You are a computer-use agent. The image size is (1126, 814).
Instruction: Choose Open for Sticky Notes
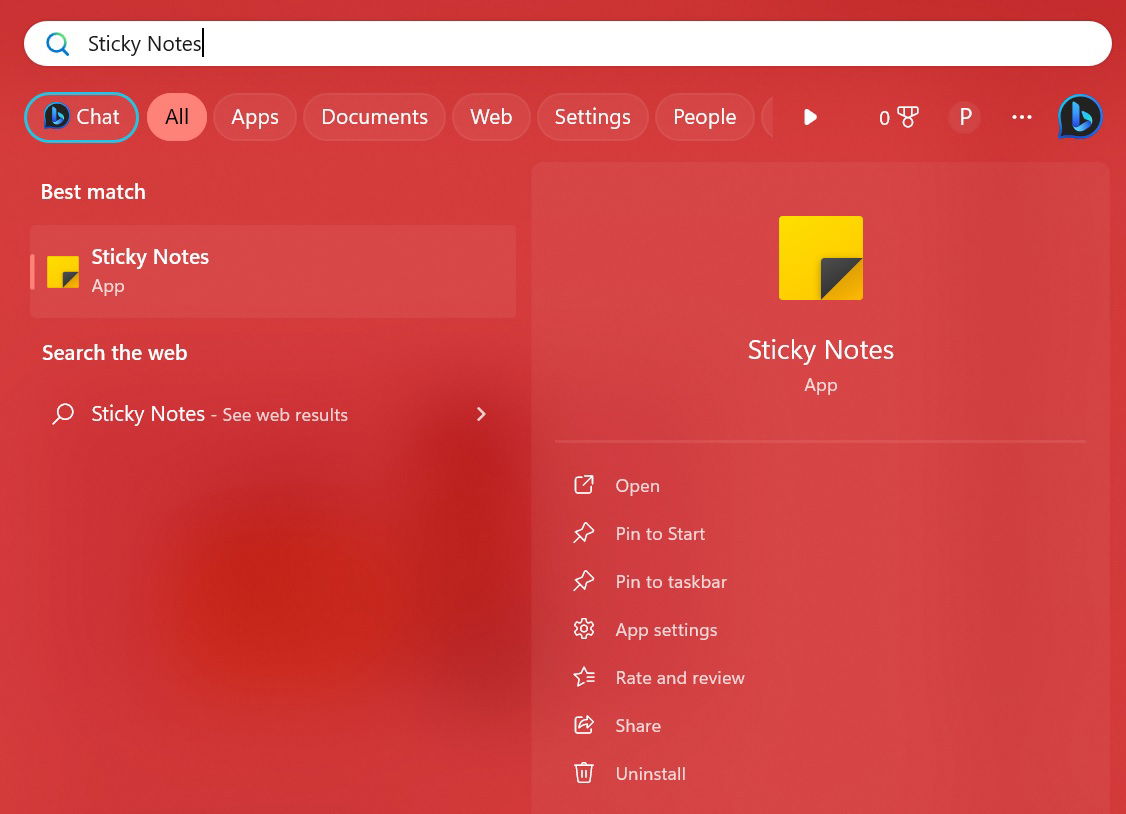(x=637, y=486)
